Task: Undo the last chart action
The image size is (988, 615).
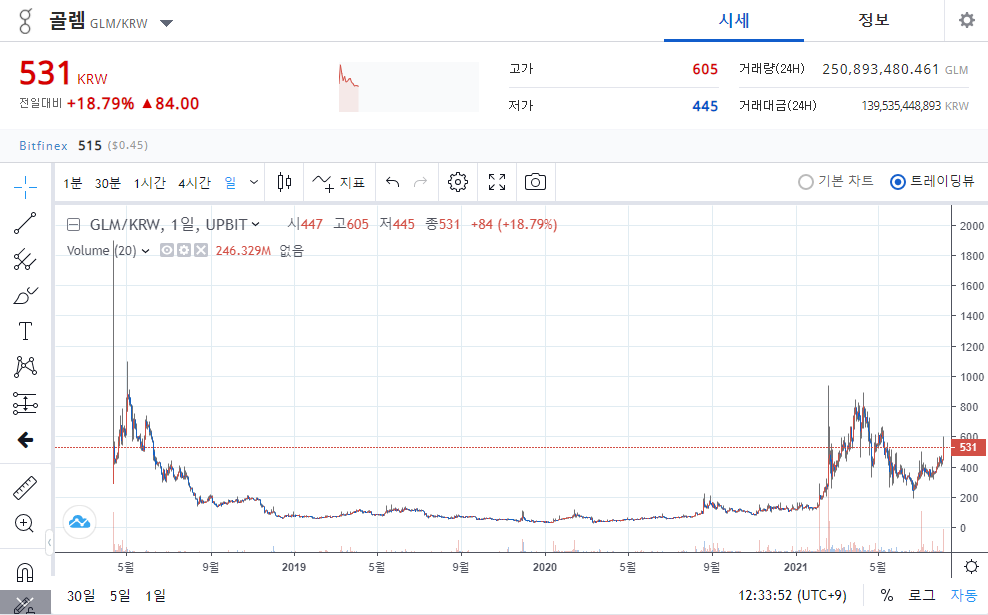Action: click(393, 183)
